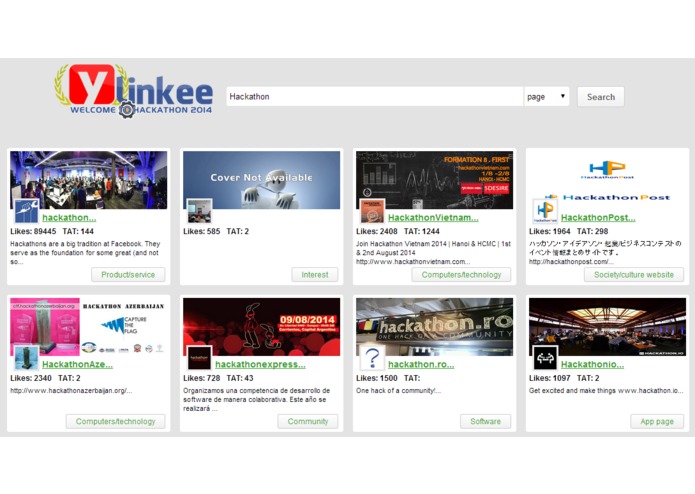This screenshot has width=695, height=494.
Task: Click the Hackathonio black logo avatar
Action: tap(545, 358)
